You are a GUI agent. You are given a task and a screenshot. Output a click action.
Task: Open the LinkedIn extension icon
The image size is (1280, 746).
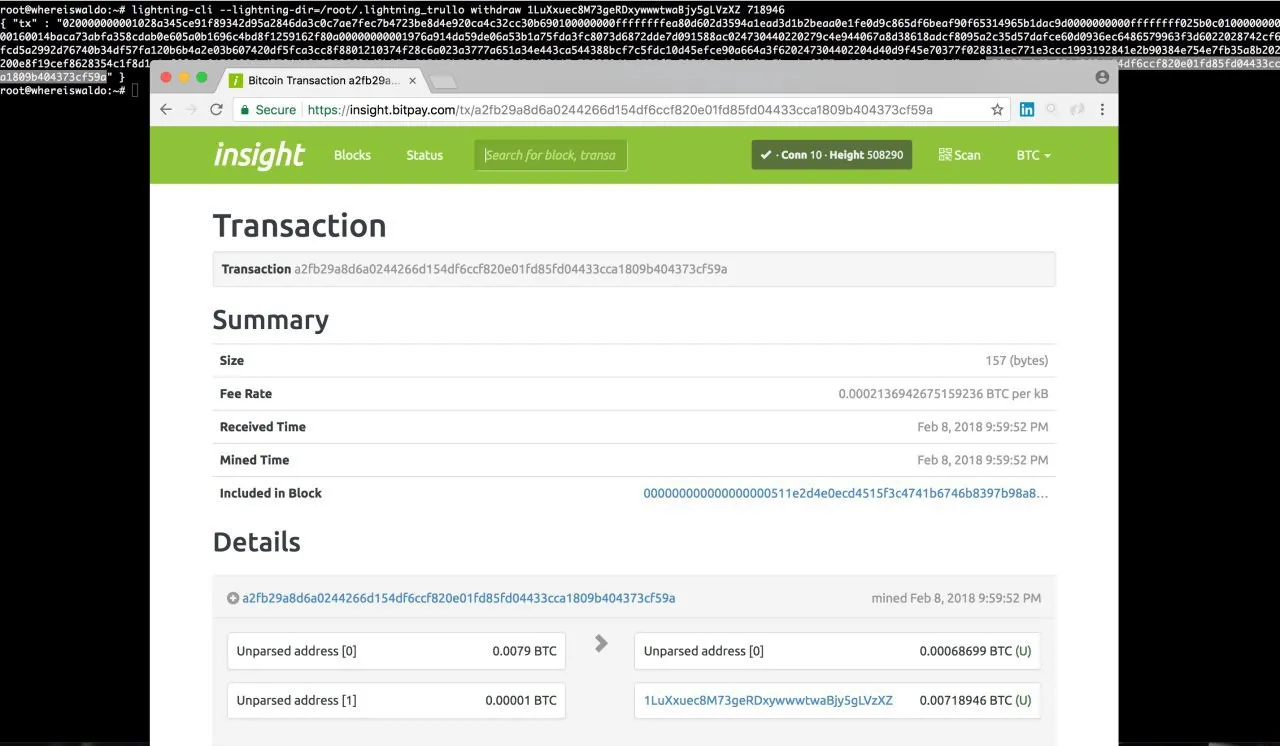click(x=1026, y=110)
